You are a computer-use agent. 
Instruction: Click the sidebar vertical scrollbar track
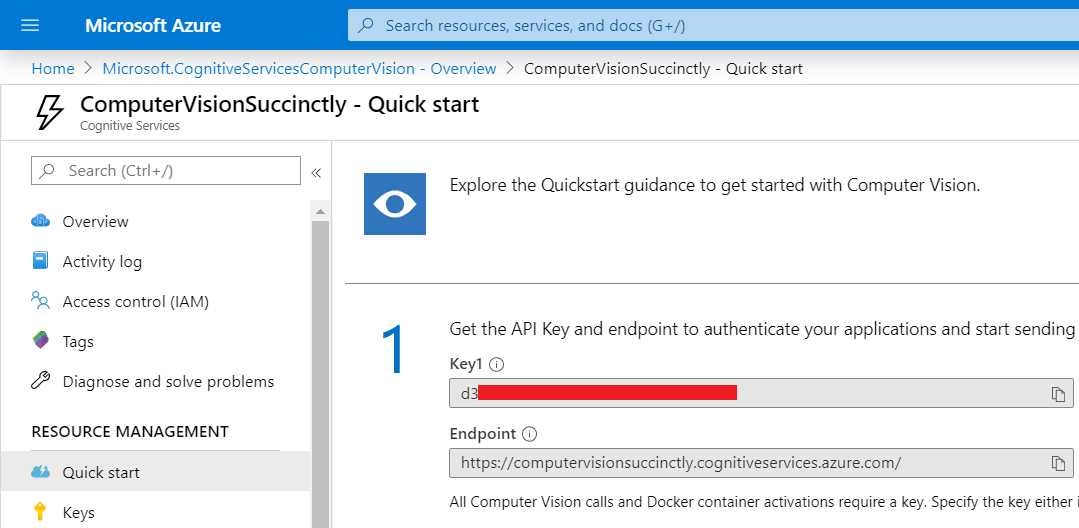(x=320, y=375)
